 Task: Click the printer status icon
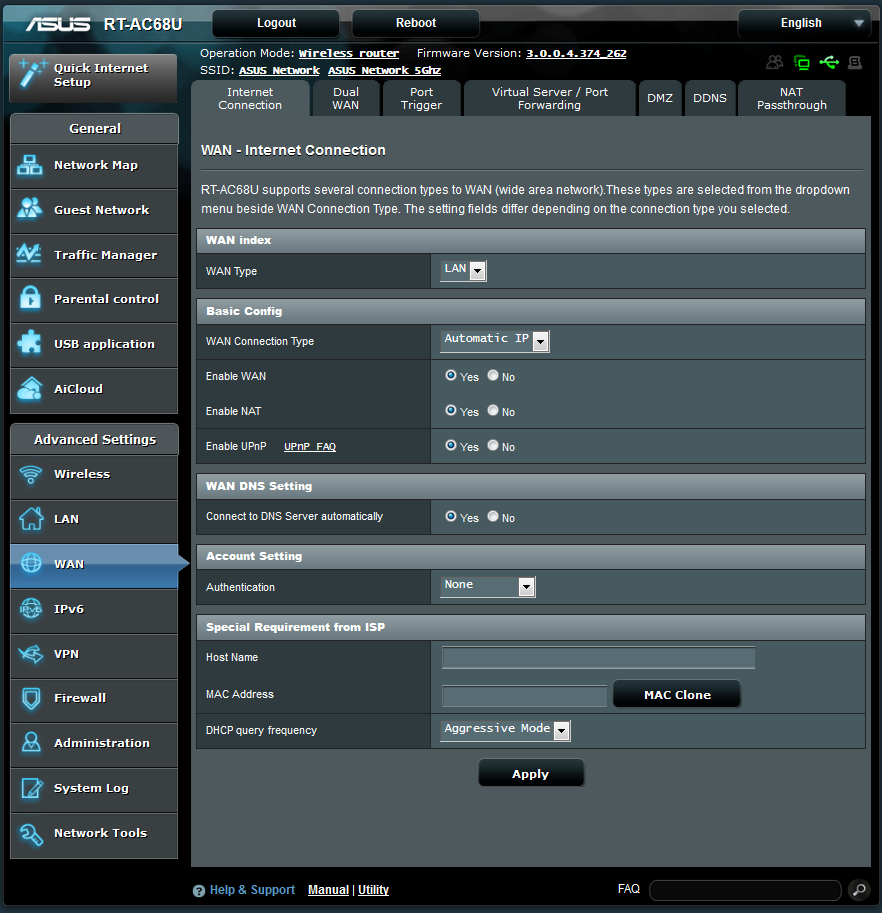(x=855, y=62)
